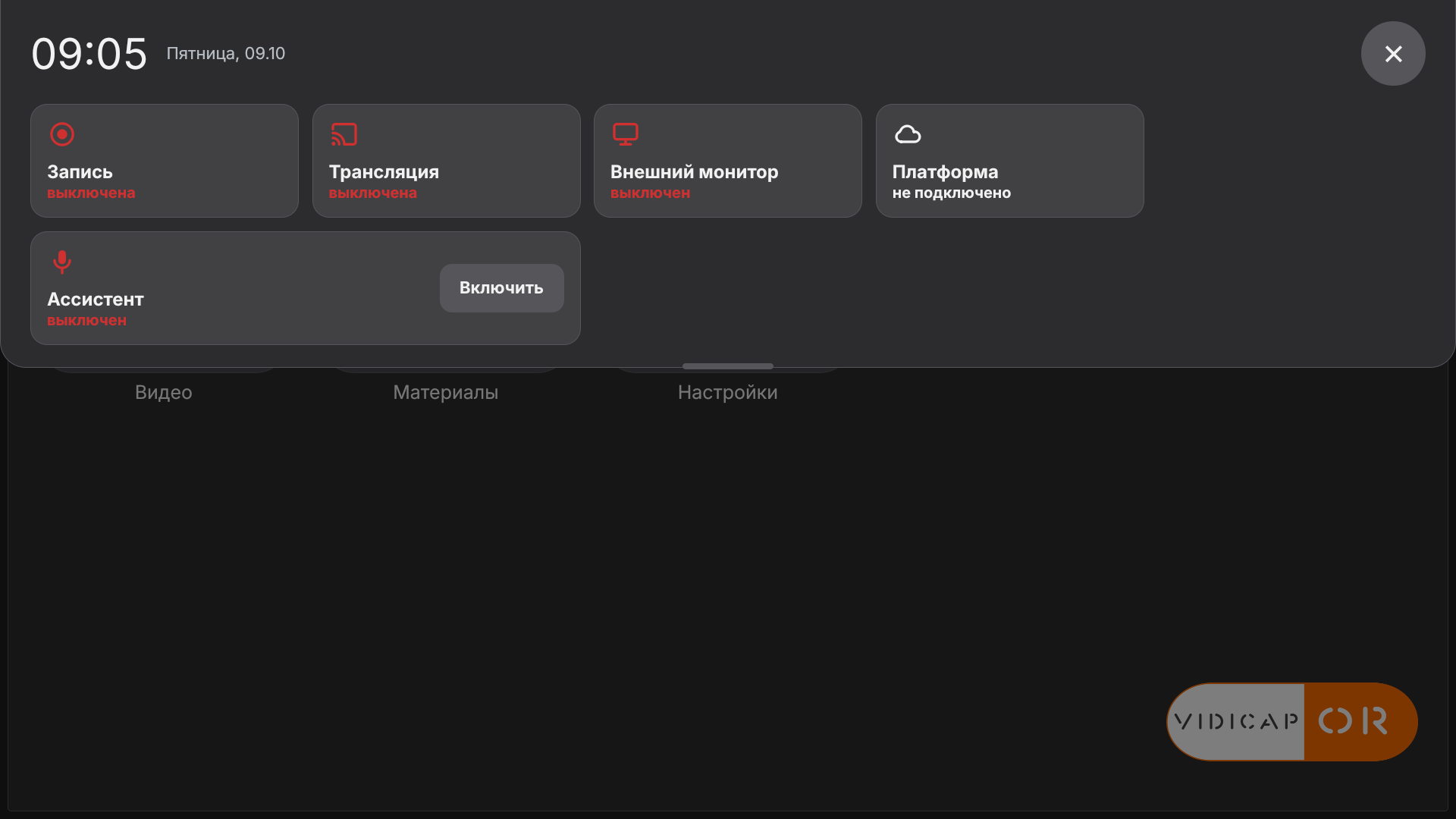Click "выключен" status under Ассистент
The height and width of the screenshot is (819, 1456).
86,321
